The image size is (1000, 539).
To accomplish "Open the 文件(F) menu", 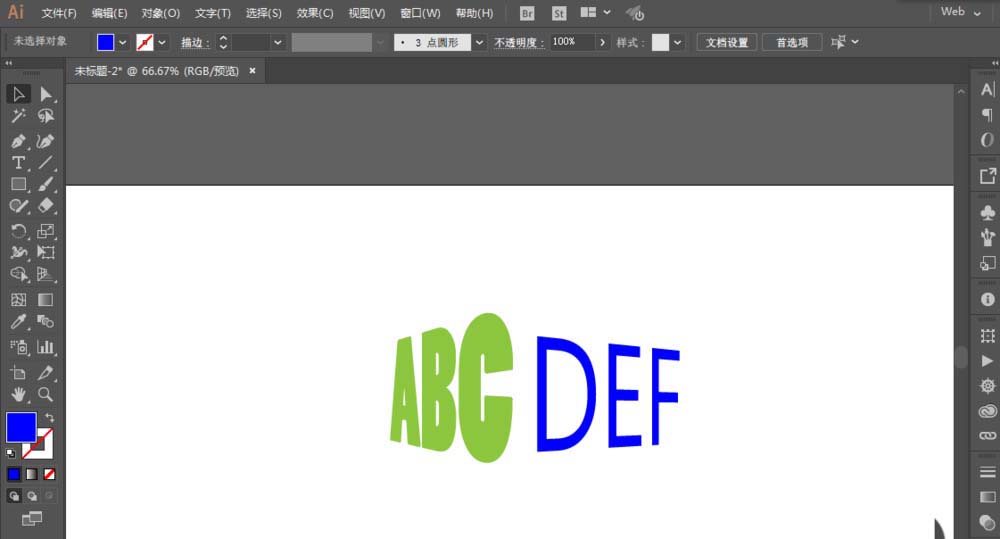I will pos(59,13).
